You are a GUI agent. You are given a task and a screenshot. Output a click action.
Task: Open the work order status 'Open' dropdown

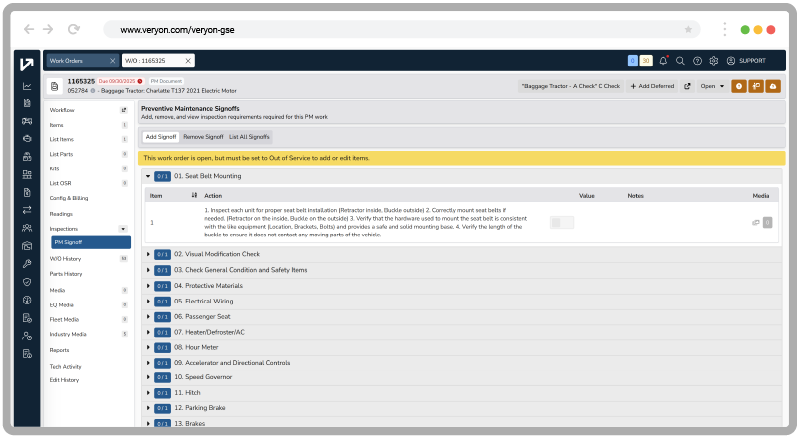click(713, 86)
